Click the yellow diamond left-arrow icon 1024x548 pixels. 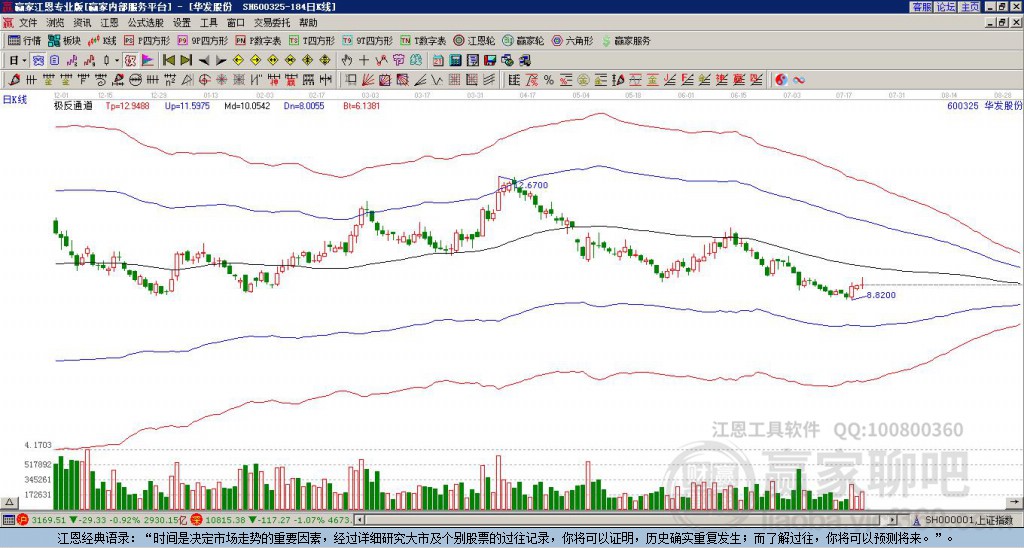[238, 61]
